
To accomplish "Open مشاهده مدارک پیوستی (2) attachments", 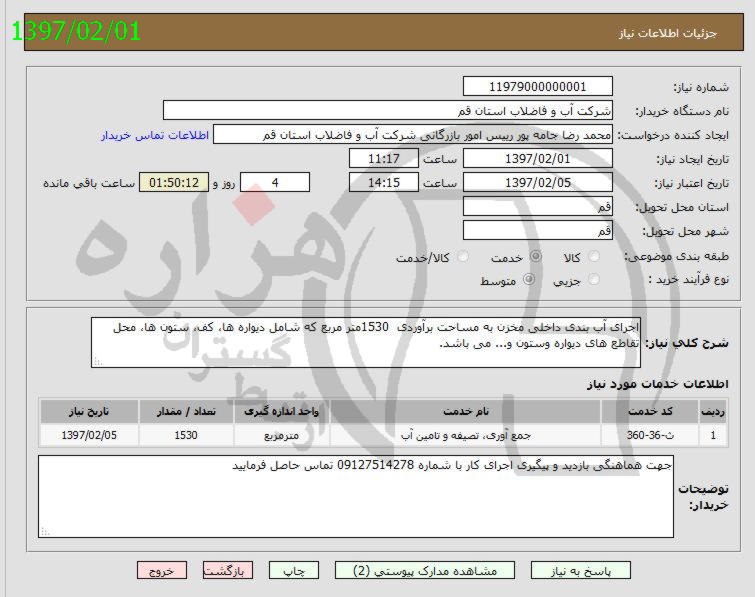I will pyautogui.click(x=425, y=571).
